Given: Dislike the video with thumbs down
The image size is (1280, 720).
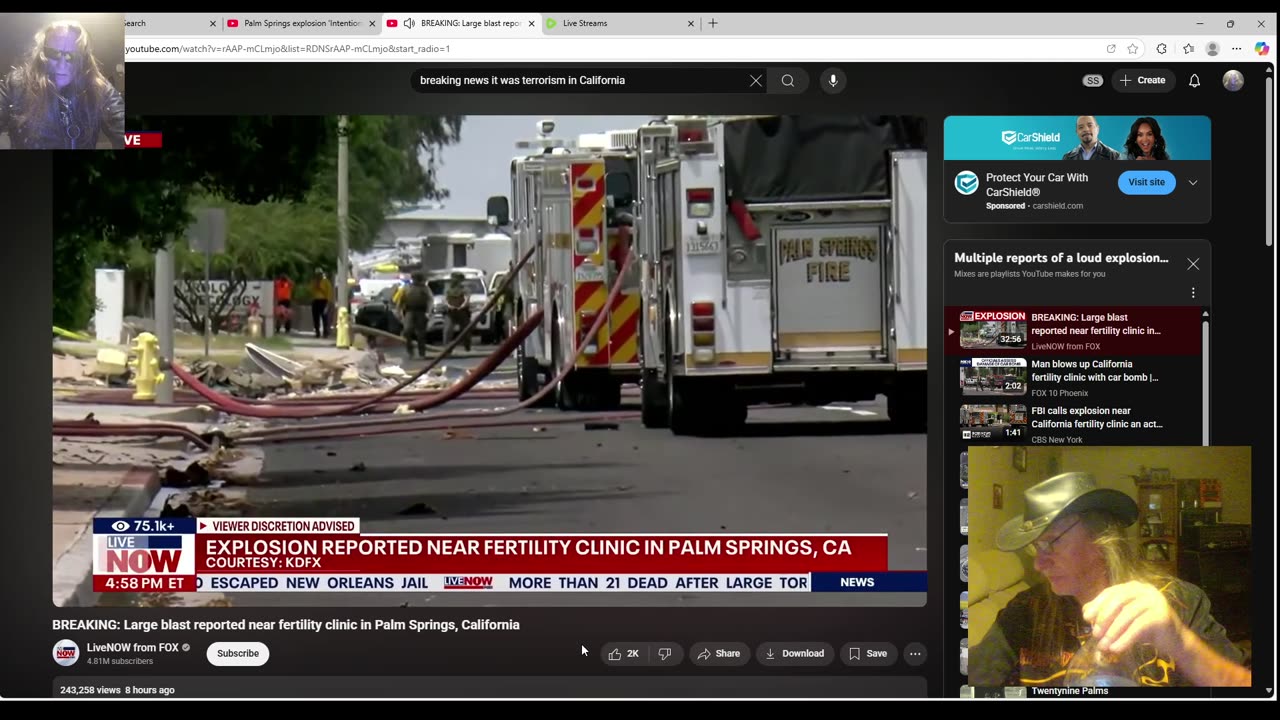Looking at the screenshot, I should 665,654.
